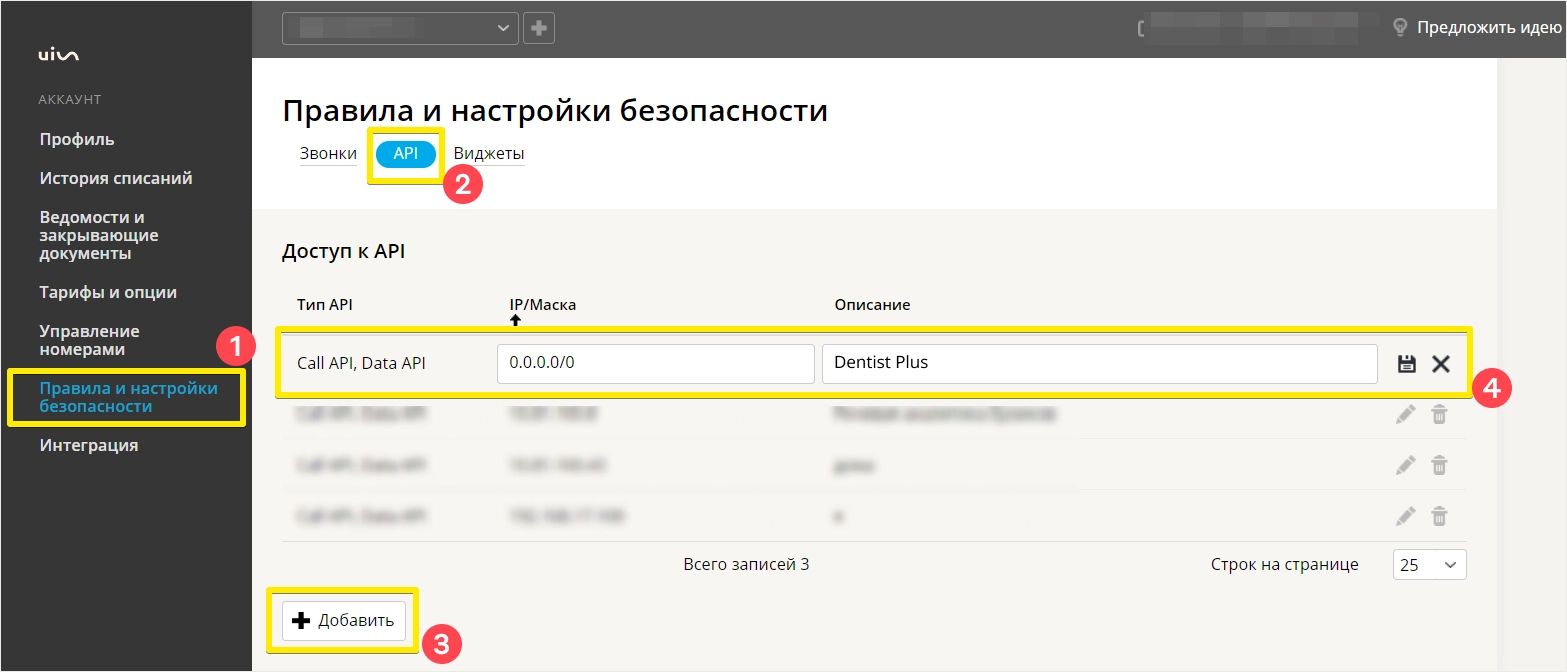This screenshot has height=672, width=1567.
Task: Click the Описание column header
Action: tap(872, 304)
